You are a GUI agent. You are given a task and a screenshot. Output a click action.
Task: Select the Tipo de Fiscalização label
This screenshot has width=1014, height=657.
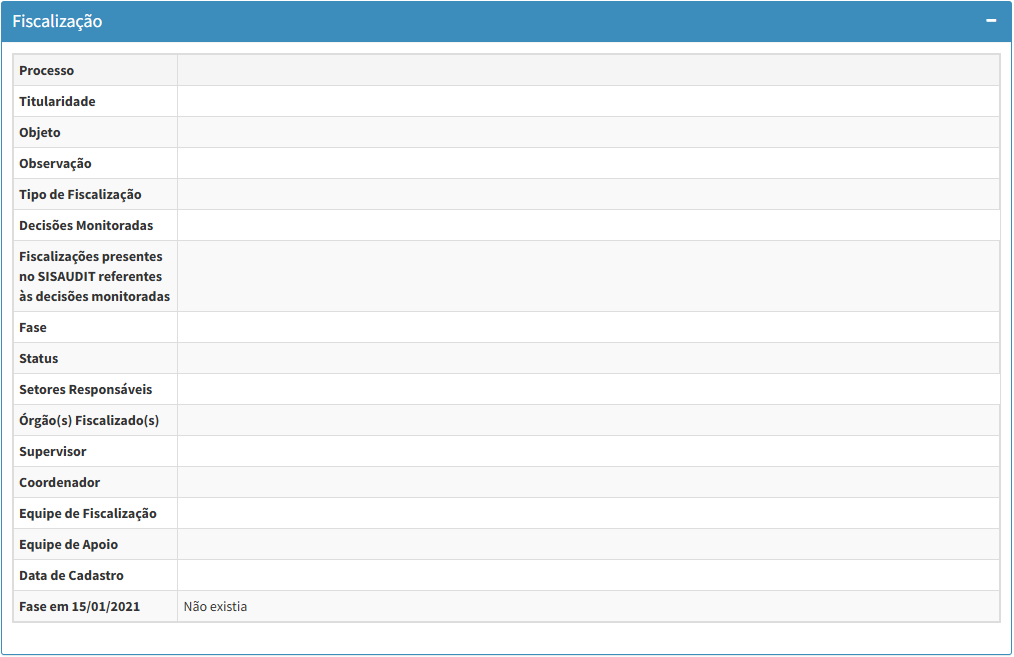click(x=80, y=195)
